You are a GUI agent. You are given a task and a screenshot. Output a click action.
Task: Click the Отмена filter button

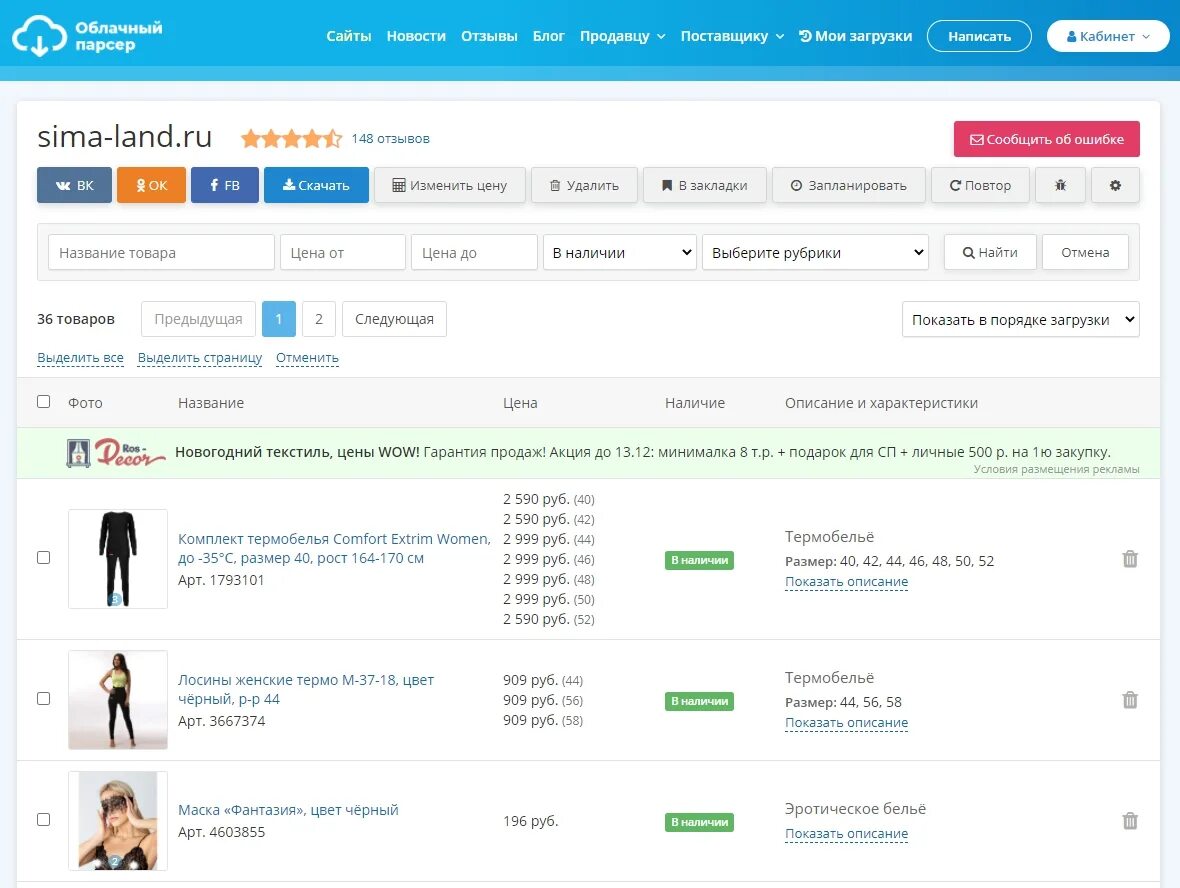pyautogui.click(x=1085, y=252)
